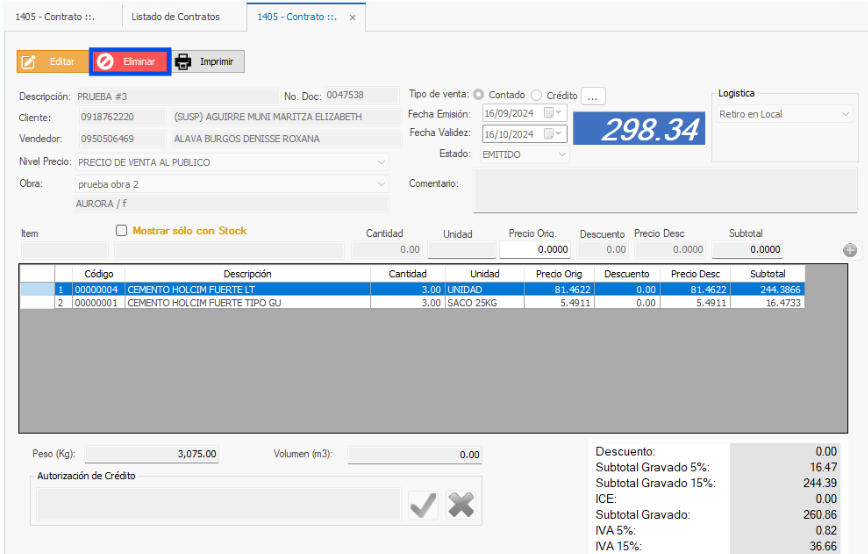Select Contado sale type radio button
This screenshot has width=868, height=554.
479,96
